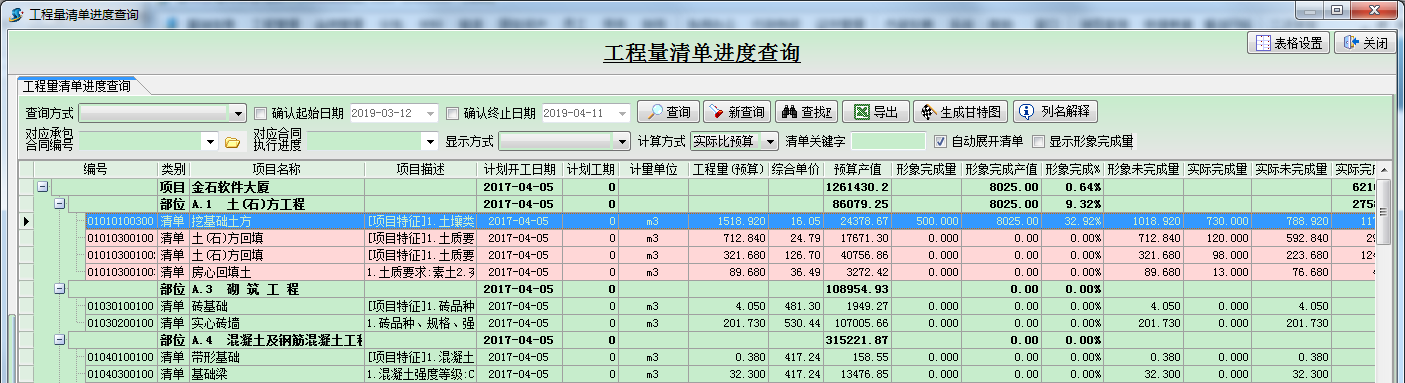Click the 项目名称 column header
Screen dimensions: 1405x383
click(276, 169)
